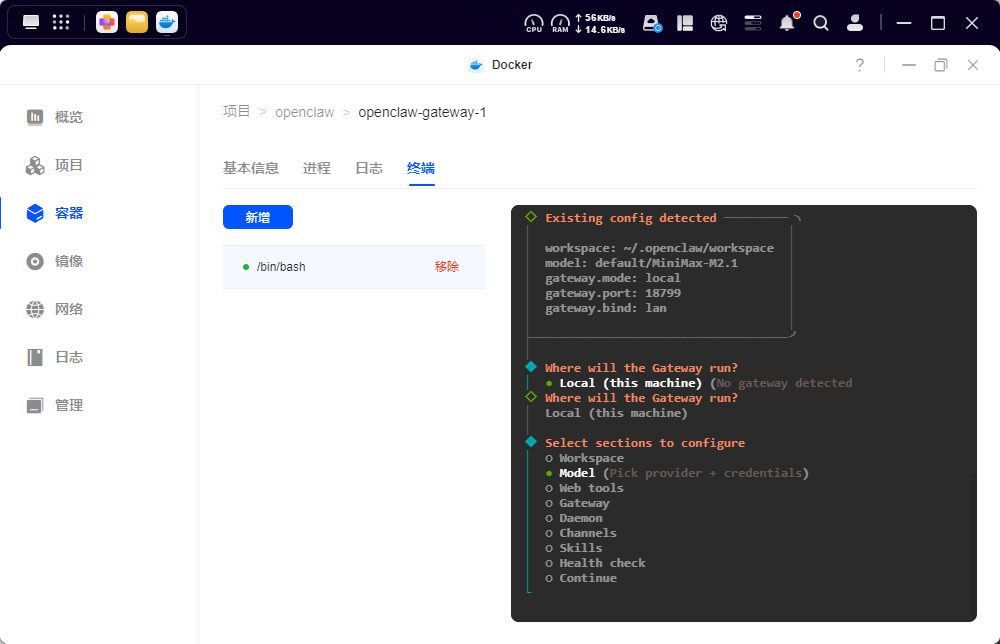Open the 镜像 (Images) section in the sidebar

point(68,261)
